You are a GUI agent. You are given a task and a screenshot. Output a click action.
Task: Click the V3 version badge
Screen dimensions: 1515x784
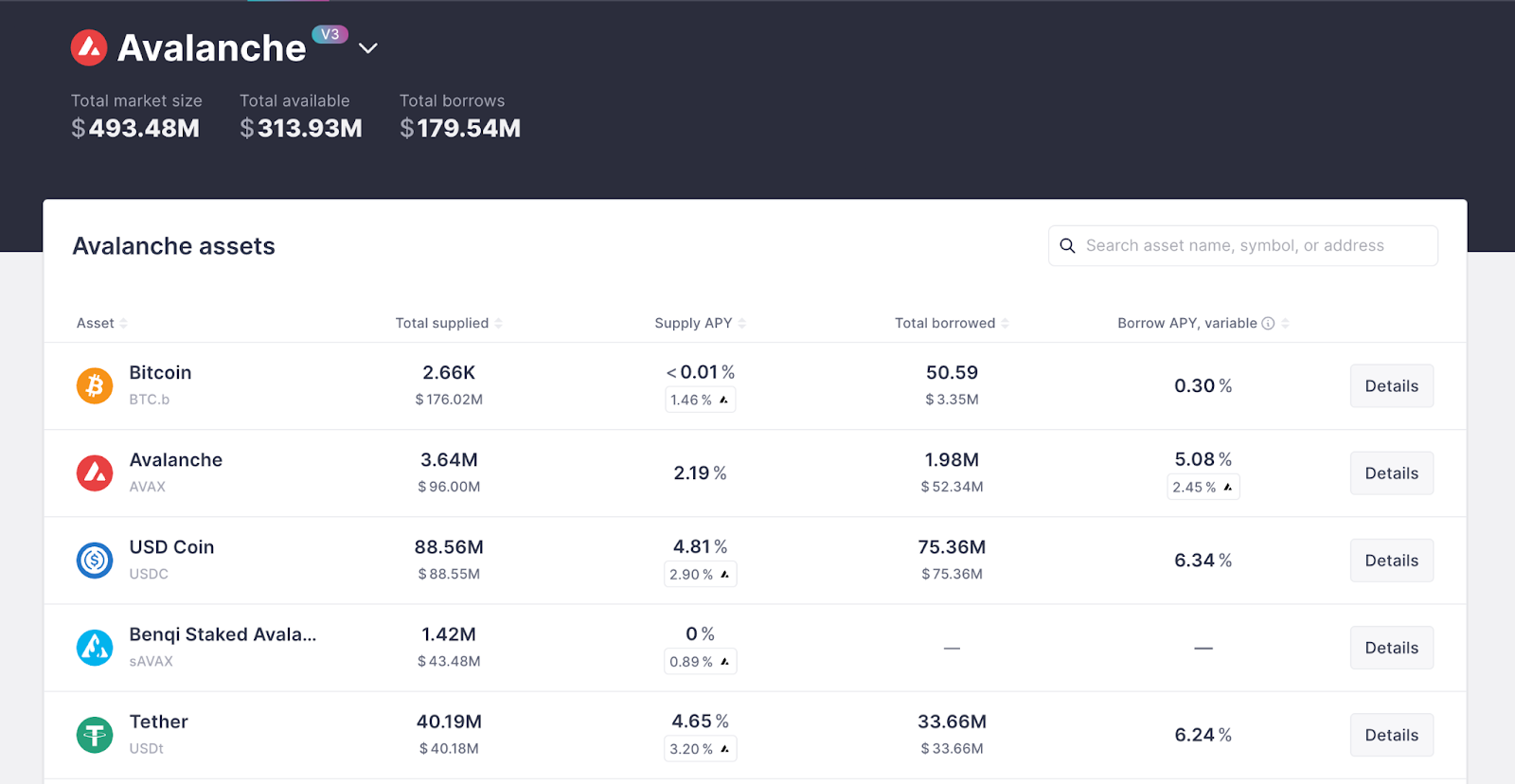330,34
